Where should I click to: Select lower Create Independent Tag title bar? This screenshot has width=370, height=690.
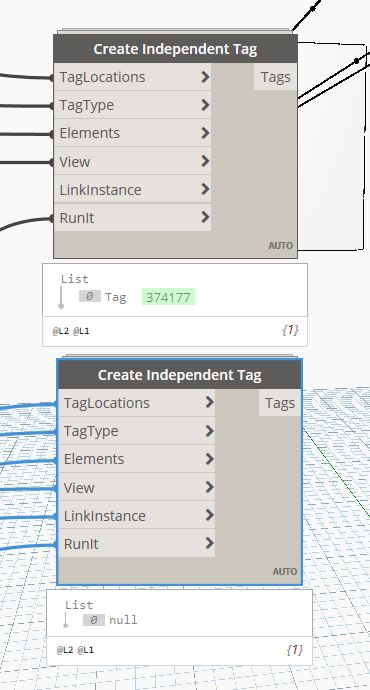(180, 375)
